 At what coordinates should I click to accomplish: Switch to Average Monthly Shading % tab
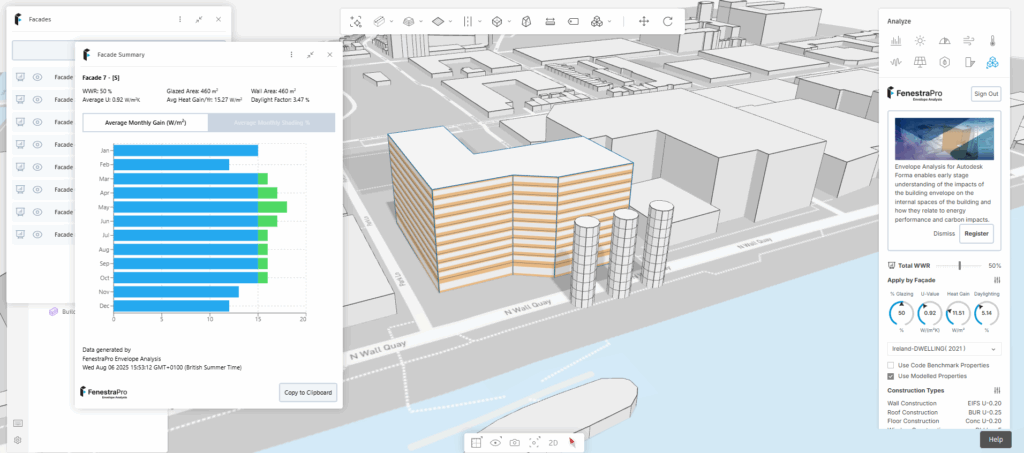pyautogui.click(x=272, y=123)
